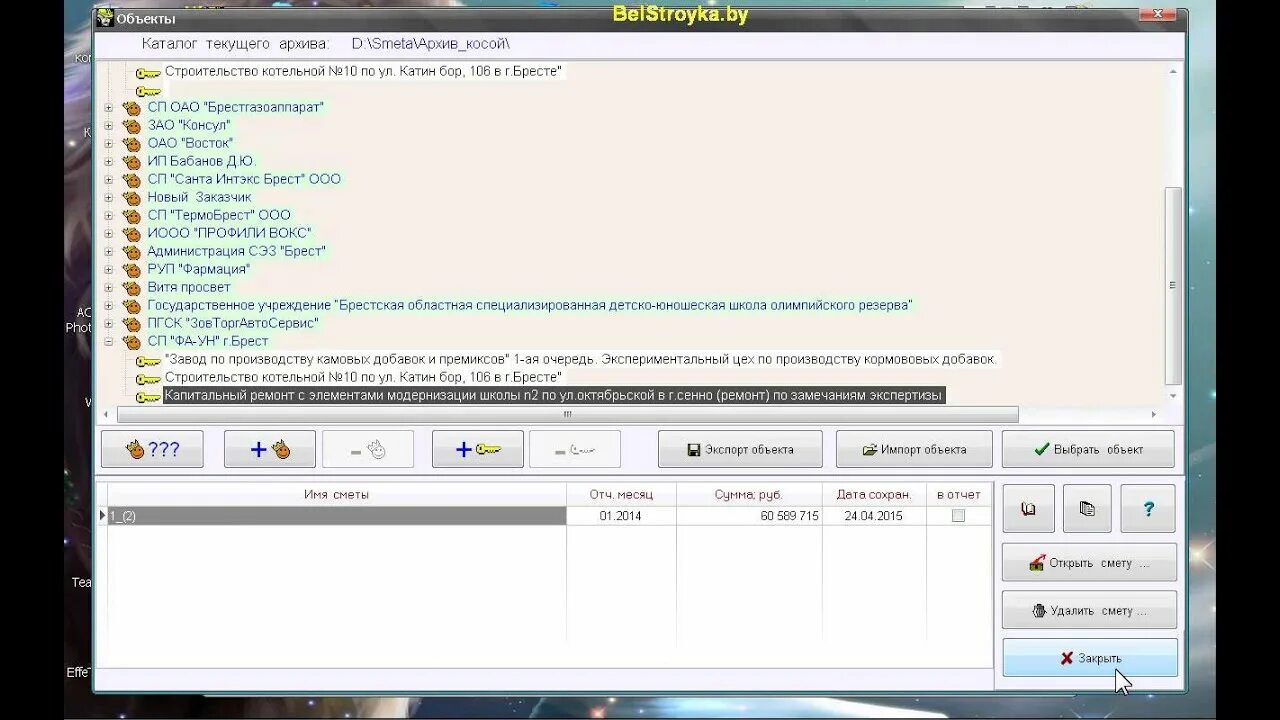Click the open book icon button
The height and width of the screenshot is (720, 1280).
1027,508
